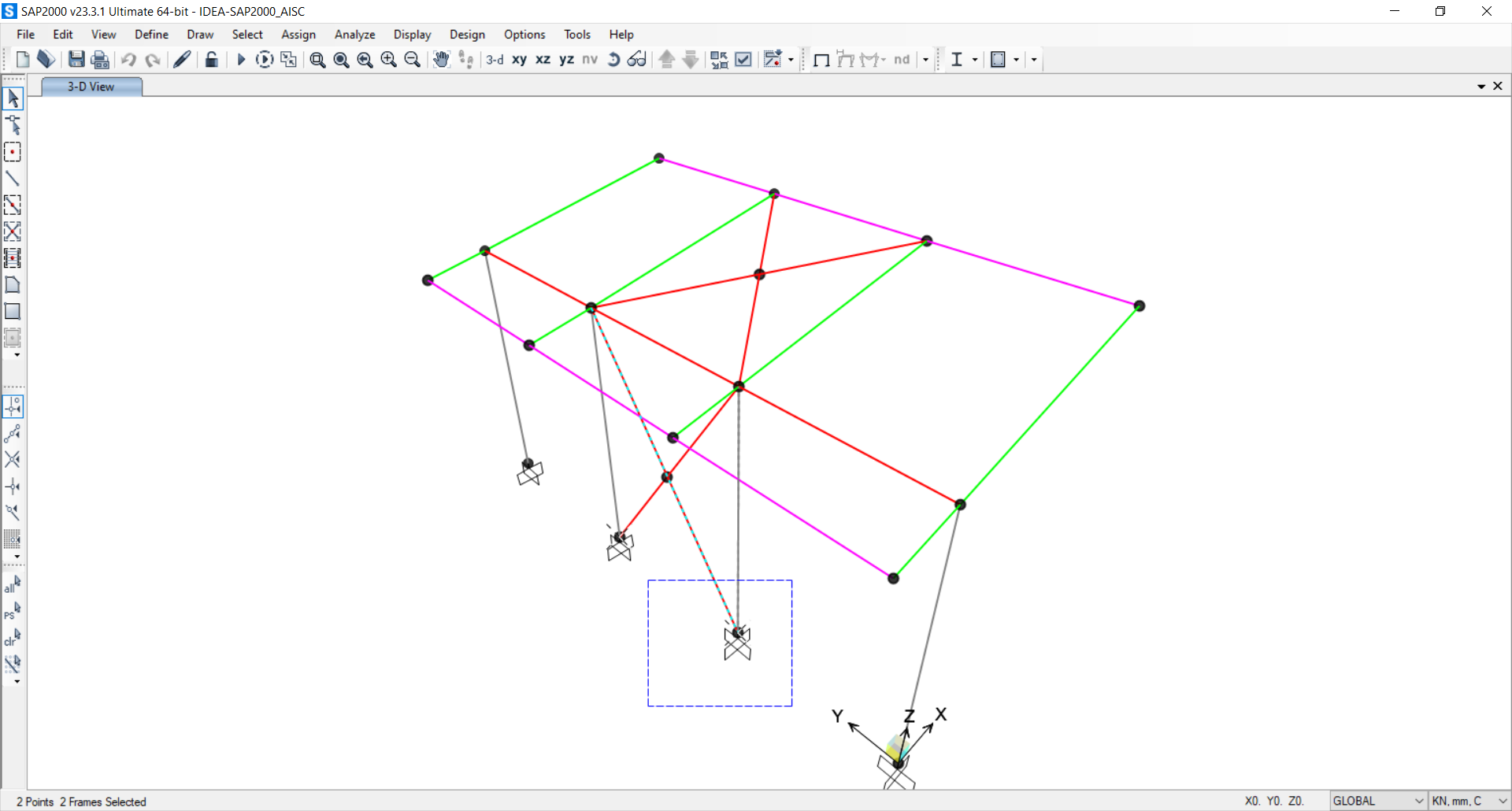Select the Draw Frame/Cable element tool
The width and height of the screenshot is (1512, 811).
coord(13,179)
